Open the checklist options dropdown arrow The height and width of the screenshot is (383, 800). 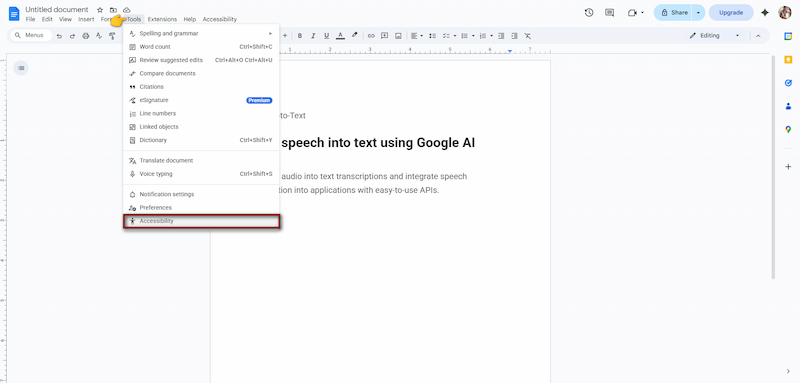(x=454, y=36)
